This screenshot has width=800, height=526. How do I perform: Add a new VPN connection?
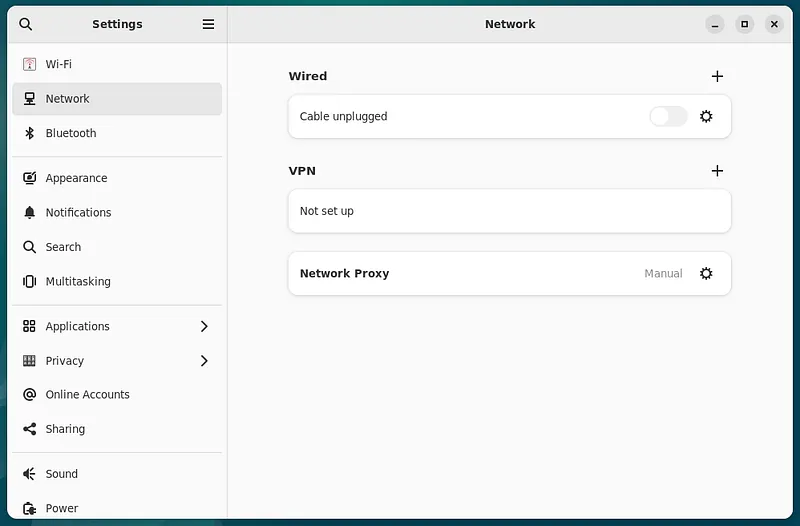pos(716,171)
